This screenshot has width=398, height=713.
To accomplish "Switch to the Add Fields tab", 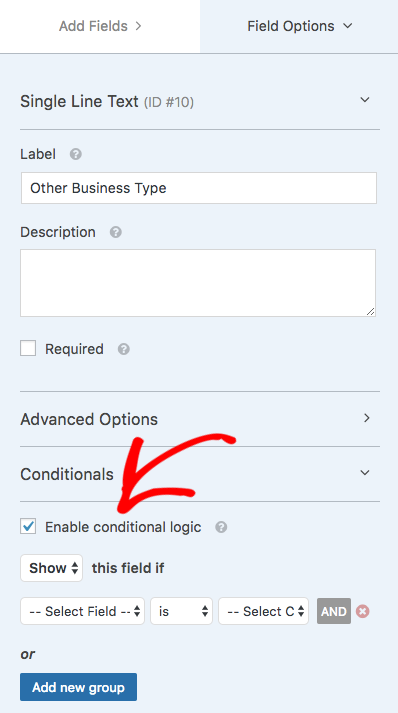I will click(x=100, y=26).
